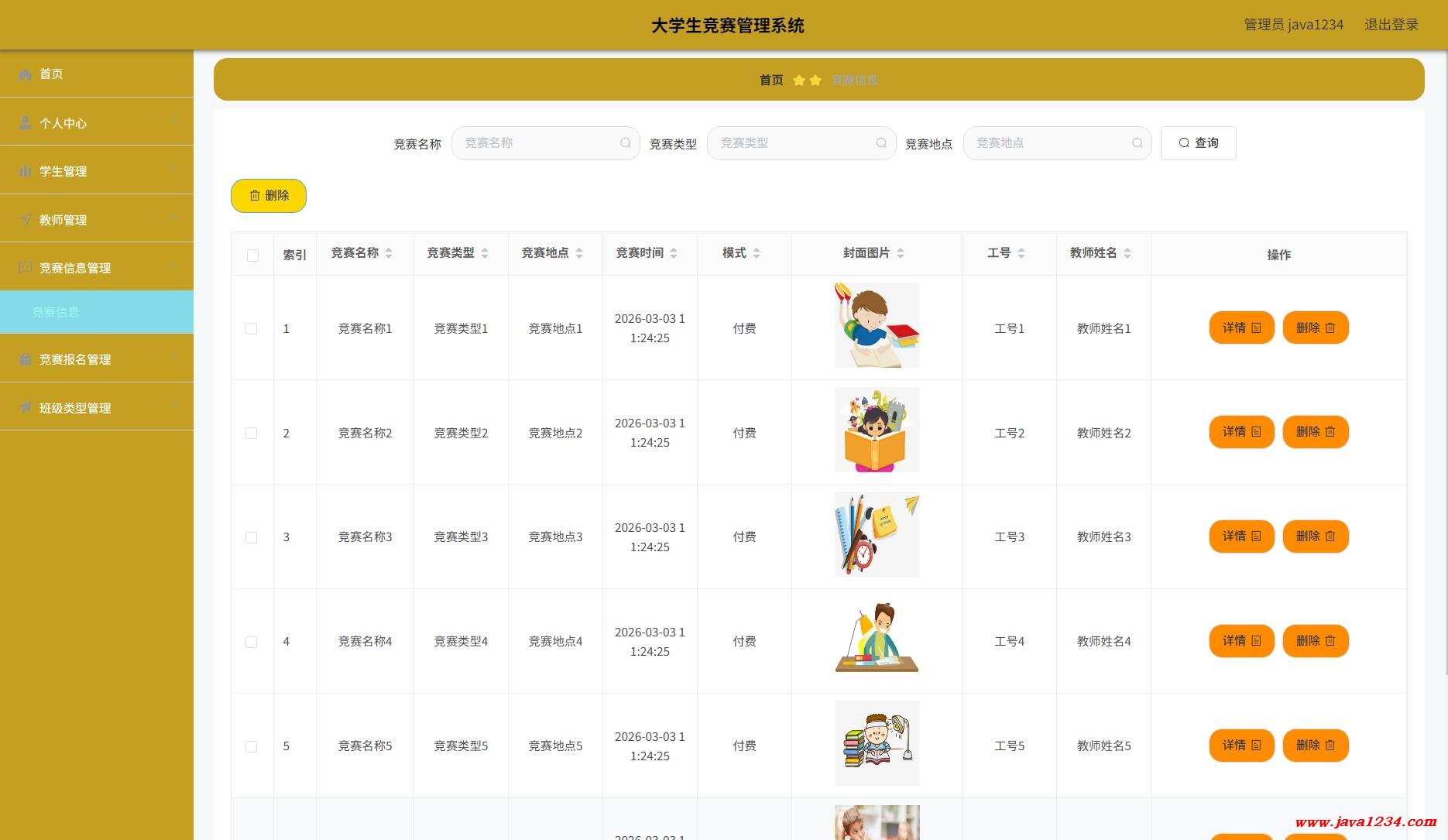1448x840 pixels.
Task: Click the 查询 search button
Action: tap(1198, 143)
